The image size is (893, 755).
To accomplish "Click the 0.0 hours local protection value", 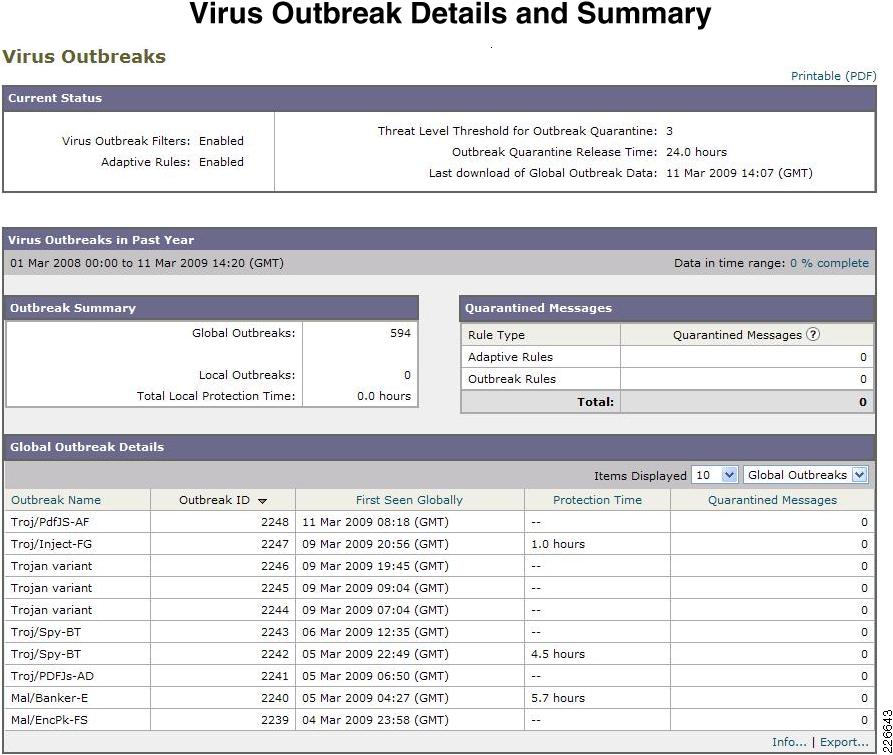I will 384,396.
